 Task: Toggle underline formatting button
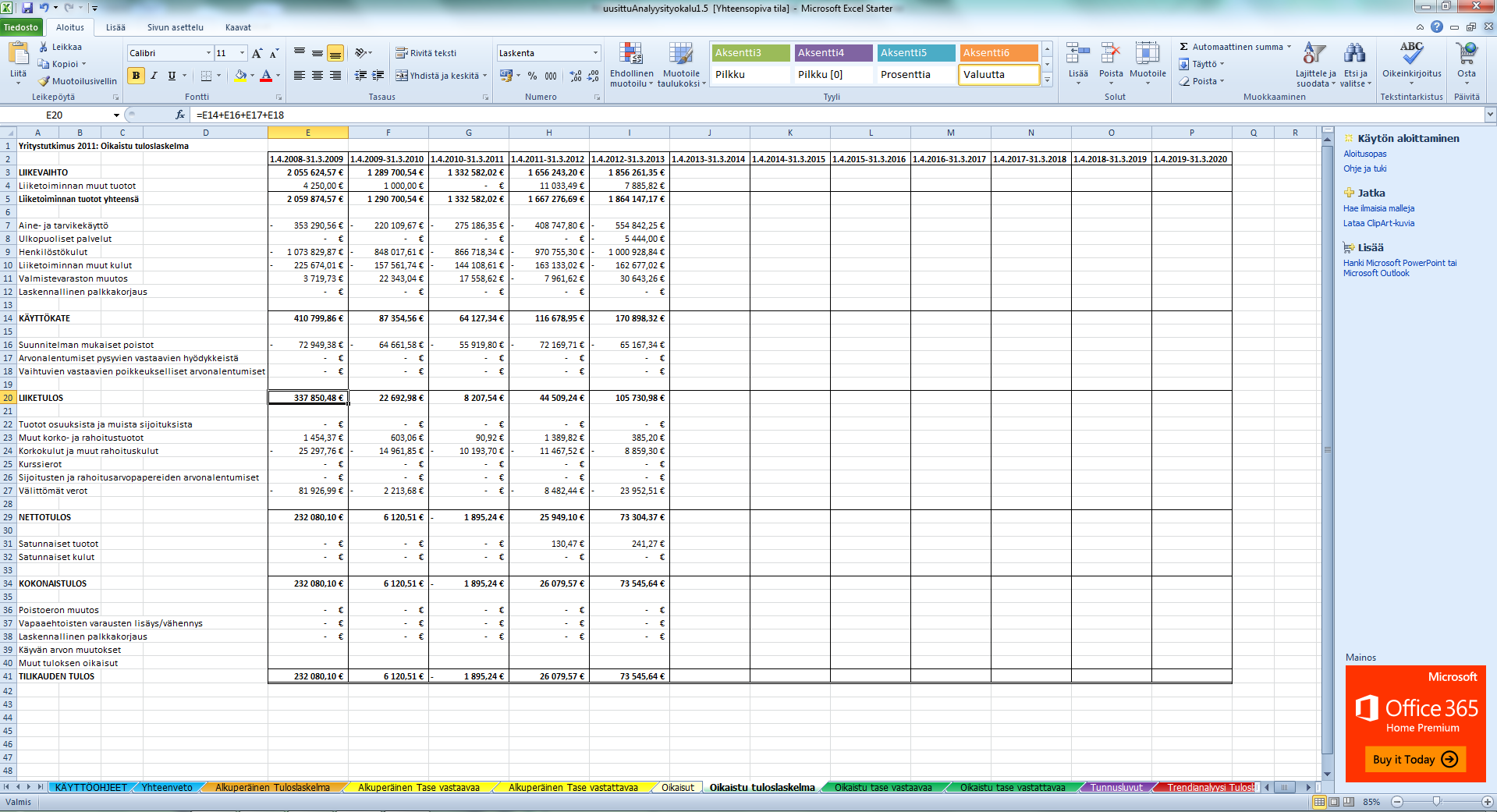[172, 76]
